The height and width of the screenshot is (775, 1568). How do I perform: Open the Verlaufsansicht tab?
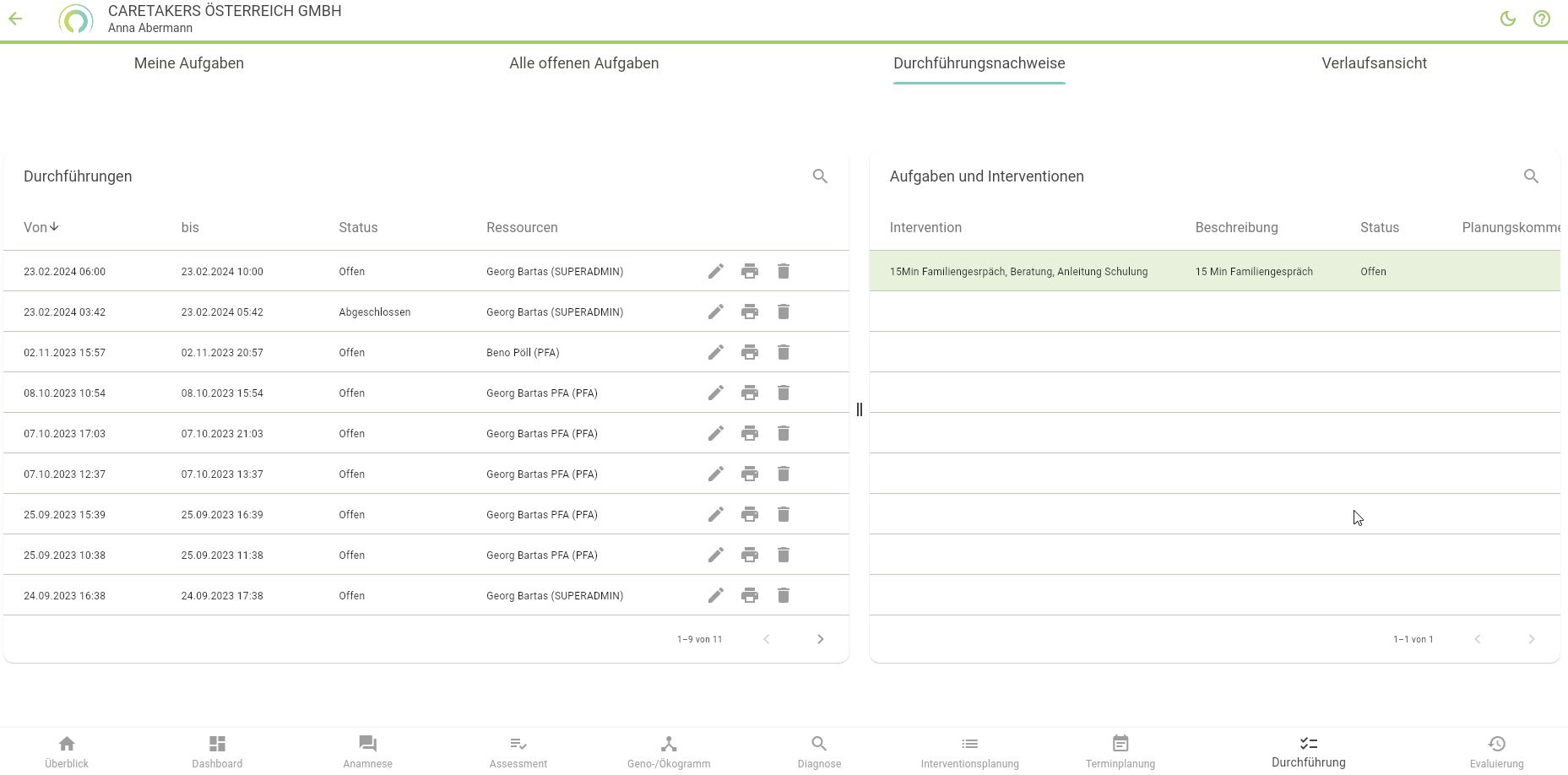tap(1374, 63)
